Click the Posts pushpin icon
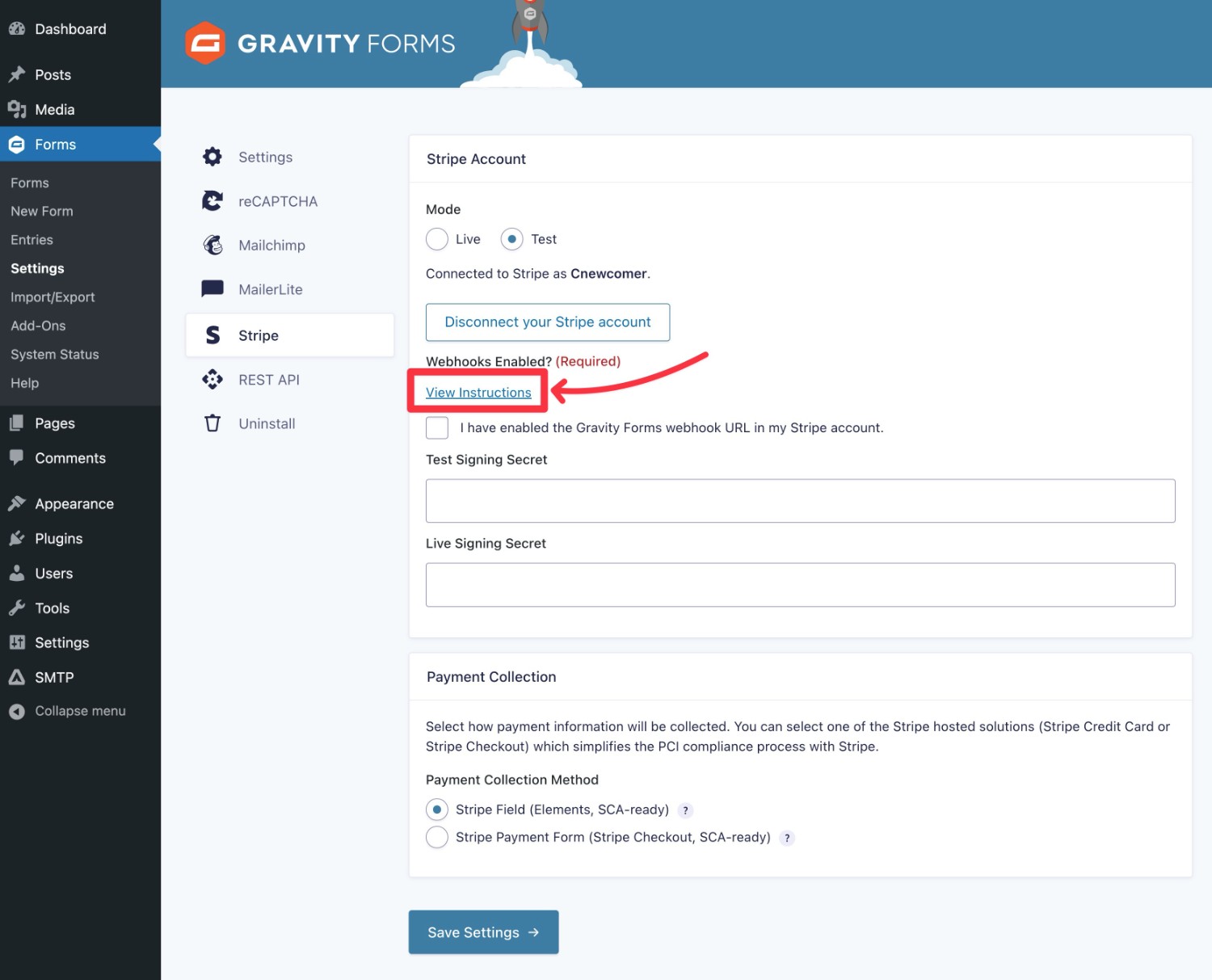Image resolution: width=1212 pixels, height=980 pixels. pos(17,74)
